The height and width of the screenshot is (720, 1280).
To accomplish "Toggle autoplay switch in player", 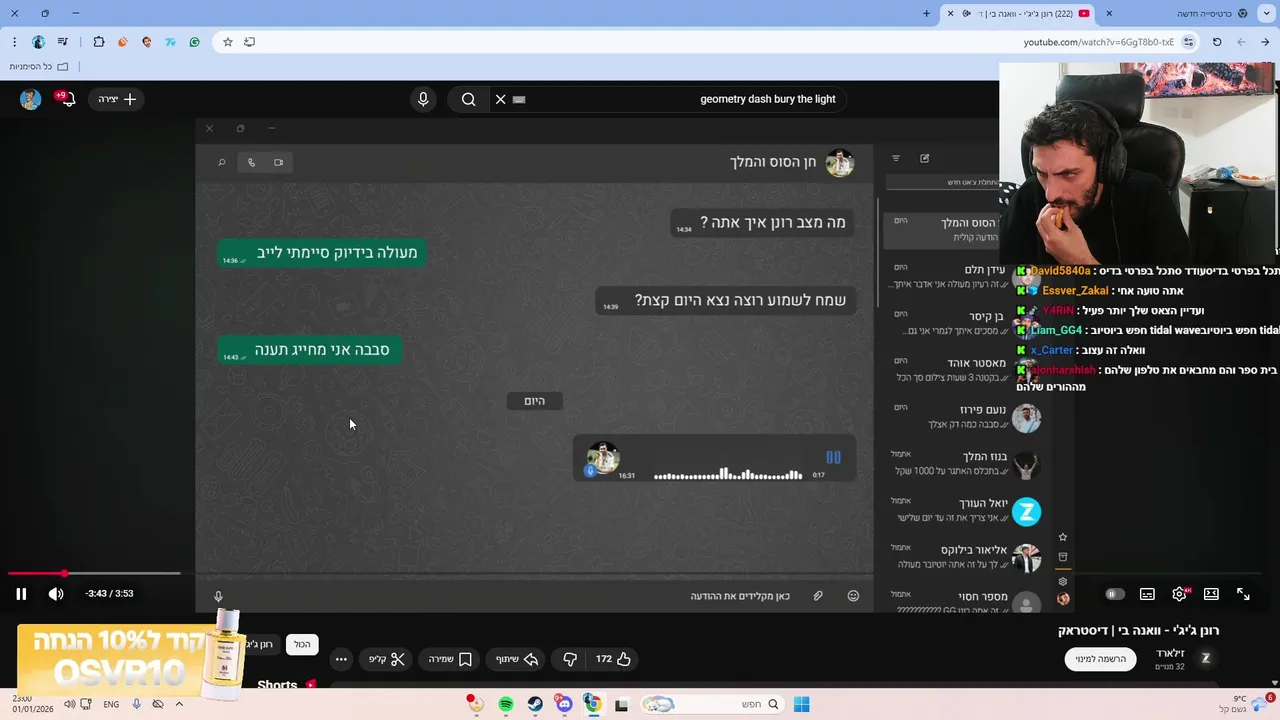I will click(x=1114, y=594).
